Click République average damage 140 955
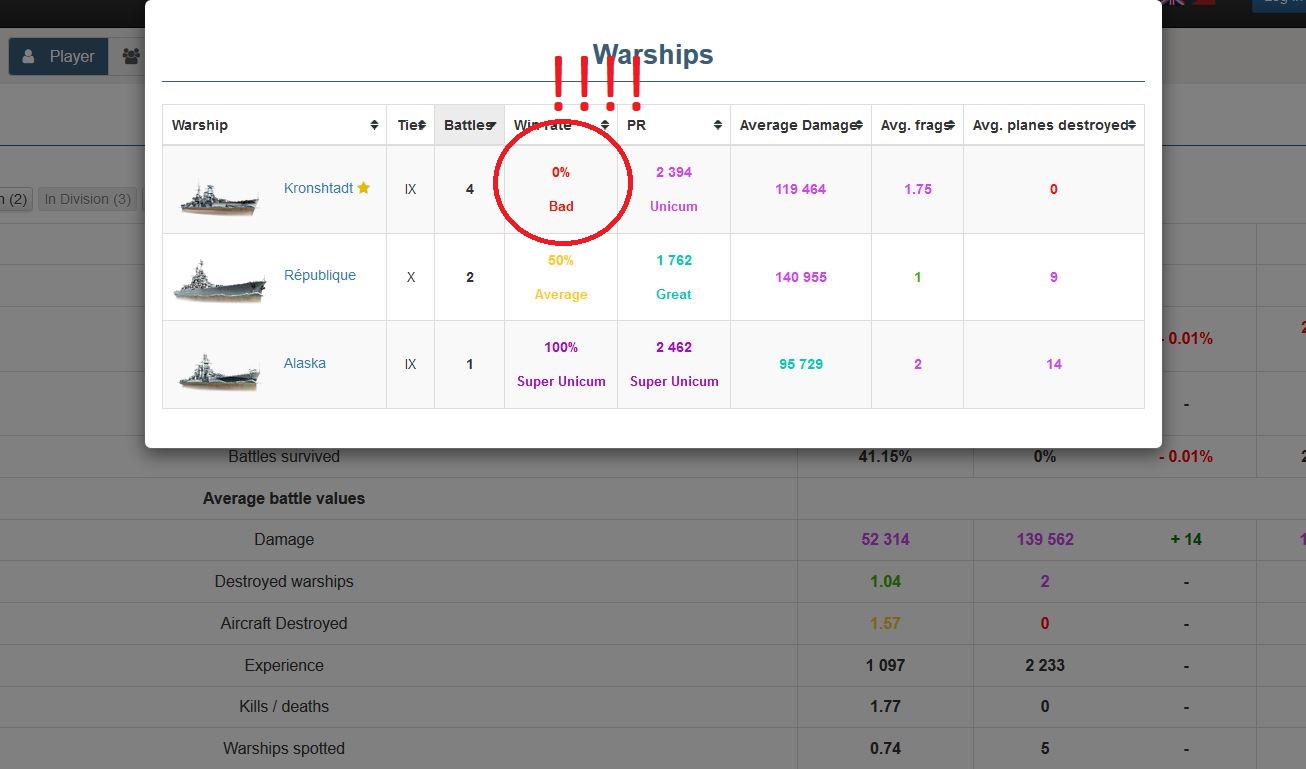 point(801,277)
